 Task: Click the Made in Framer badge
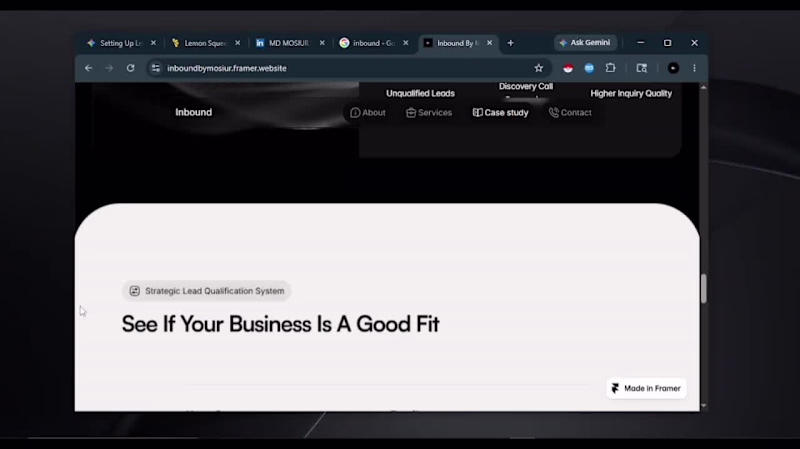pyautogui.click(x=646, y=388)
